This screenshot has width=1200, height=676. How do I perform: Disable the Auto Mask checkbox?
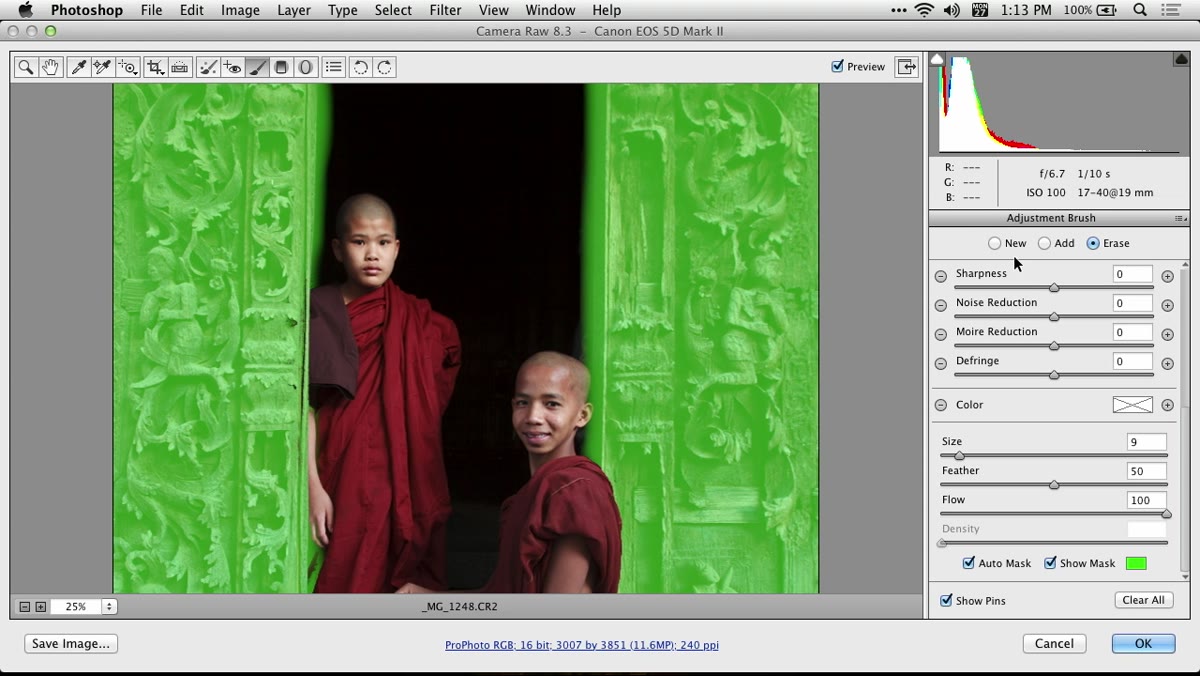pos(969,563)
